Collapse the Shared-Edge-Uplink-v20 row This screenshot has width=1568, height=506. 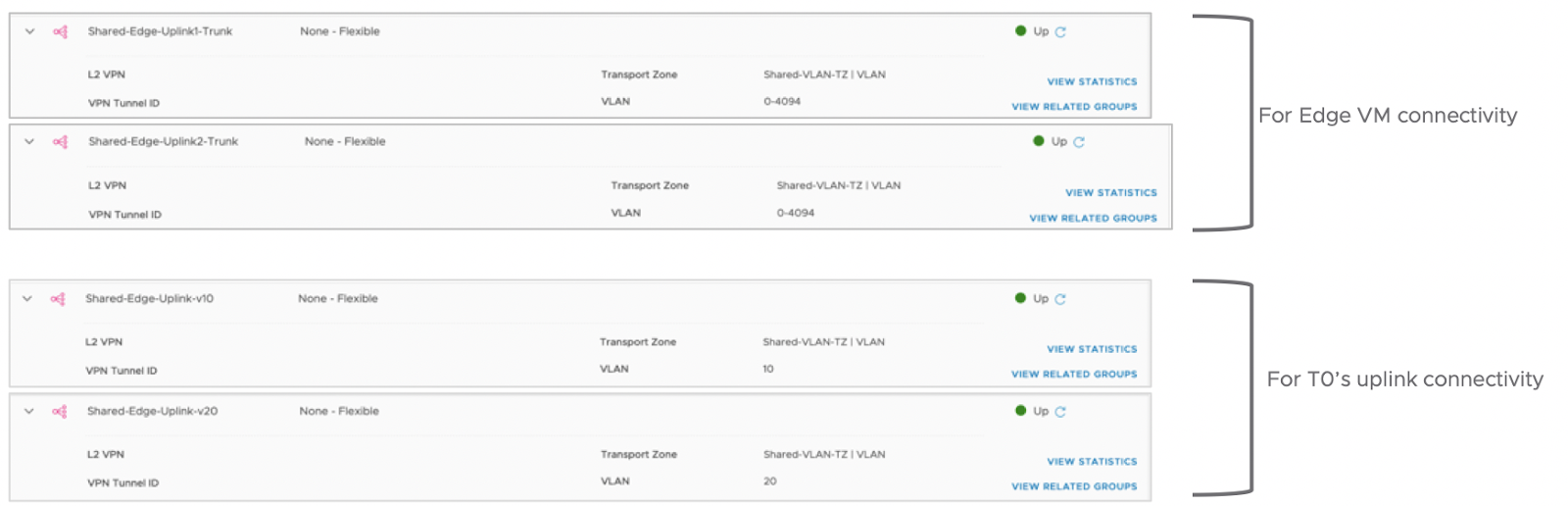[29, 412]
